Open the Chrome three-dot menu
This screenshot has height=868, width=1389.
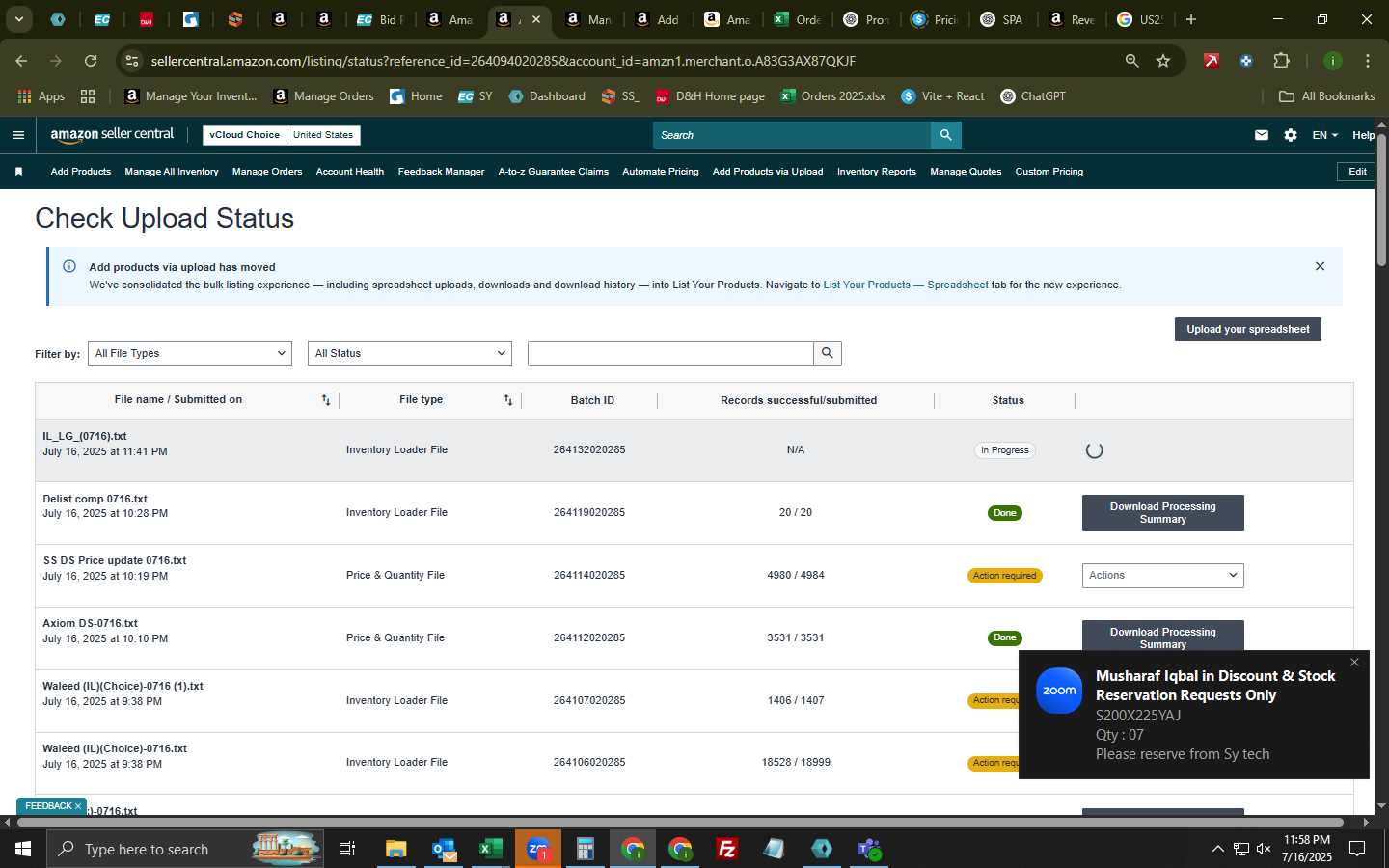pyautogui.click(x=1368, y=61)
